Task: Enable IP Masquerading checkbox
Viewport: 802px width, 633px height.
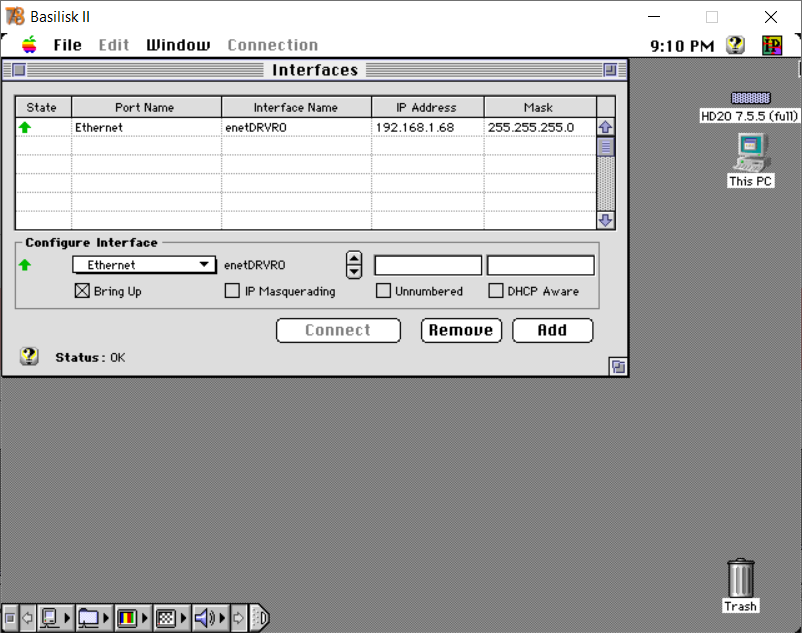Action: tap(232, 291)
